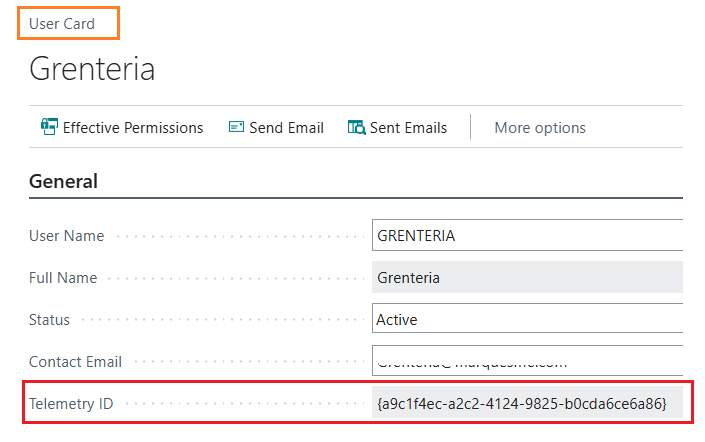Viewport: 705px width, 442px height.
Task: Select the Full Name field value
Action: tap(527, 277)
